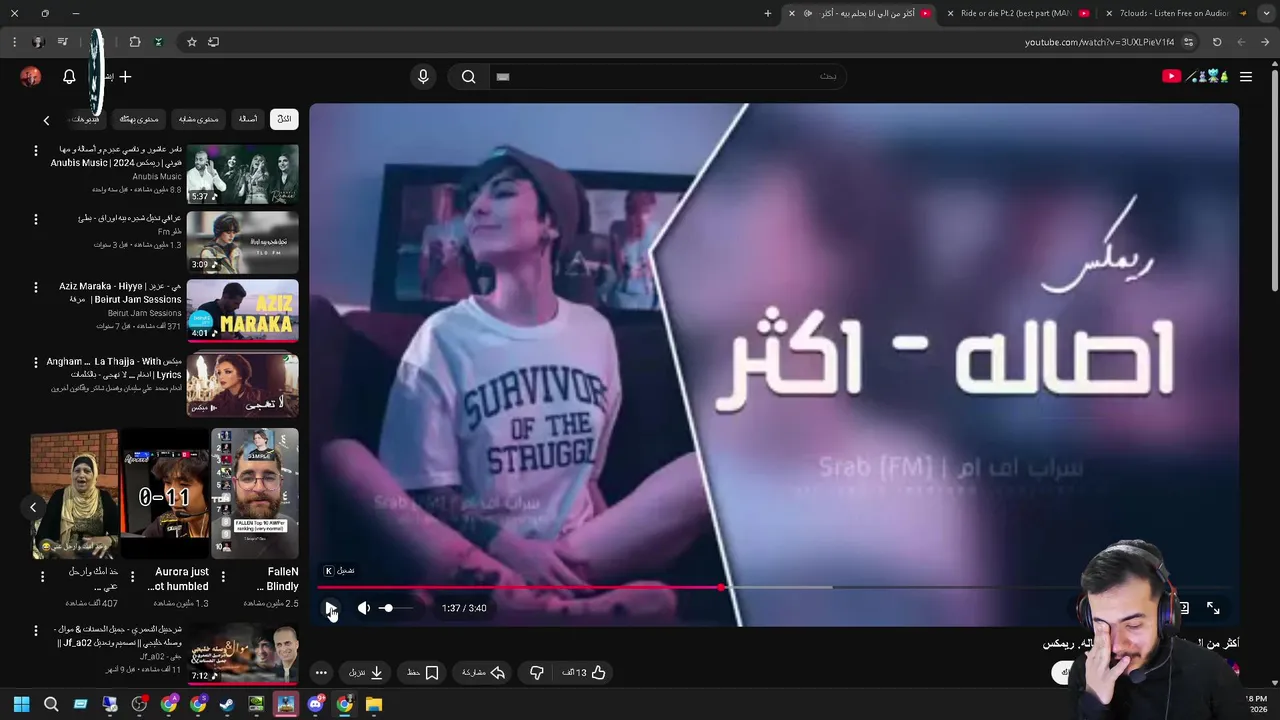Screen dimensions: 1280x720
Task: Click the 'Anubis Music' channel name
Action: point(157,177)
